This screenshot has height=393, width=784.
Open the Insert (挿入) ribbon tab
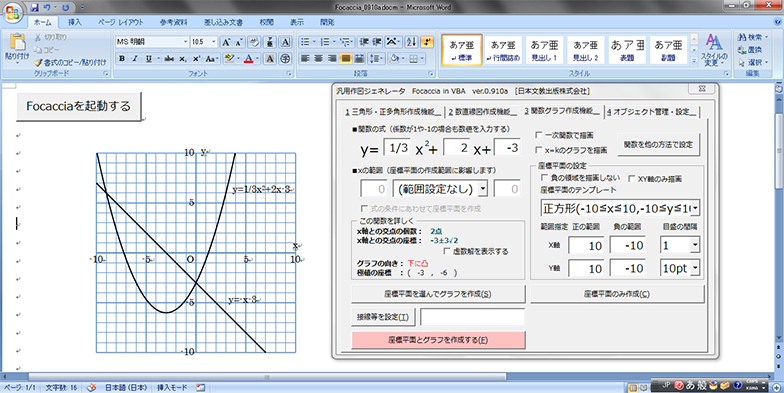[74, 22]
